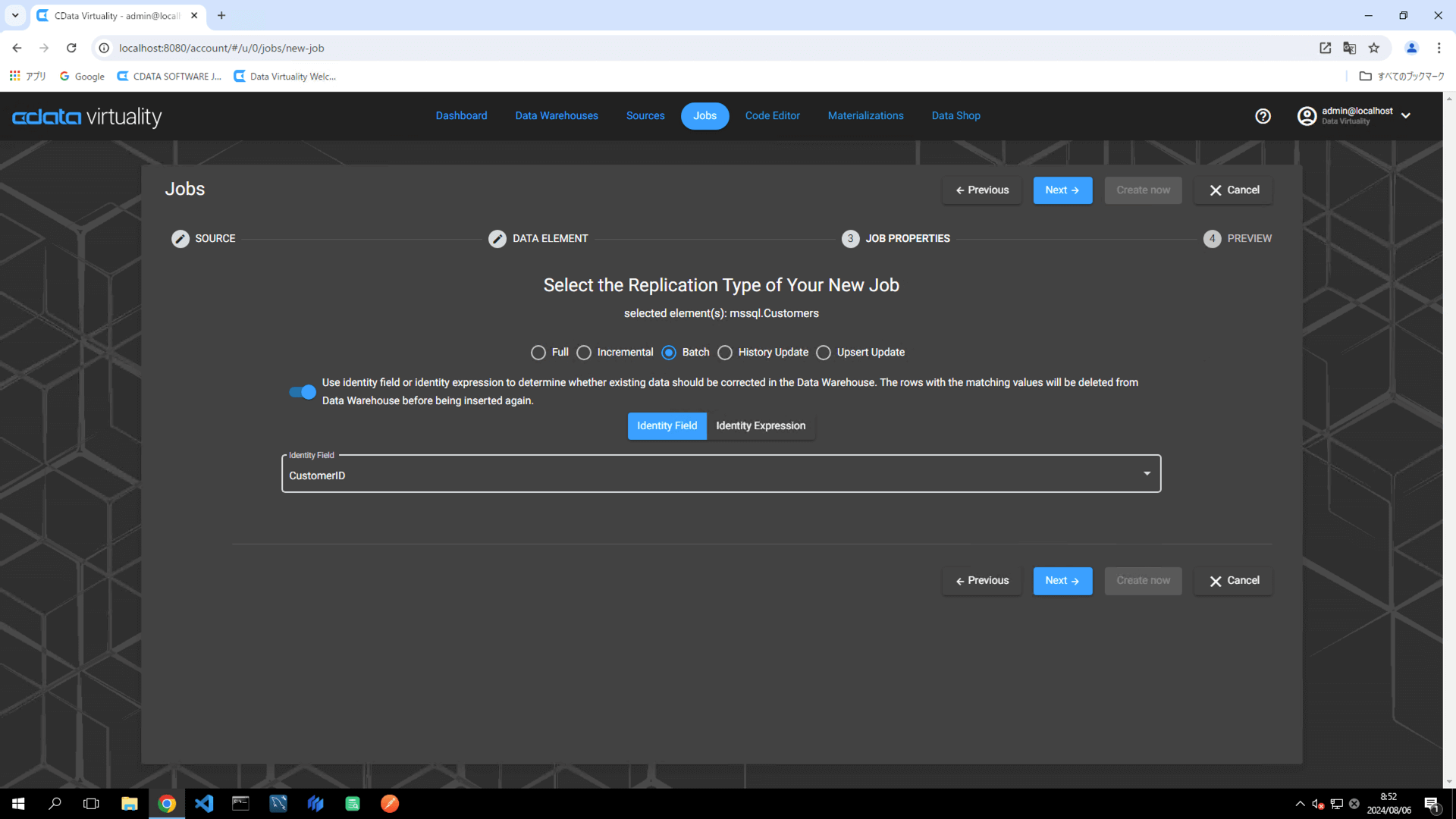Click the DATA ELEMENT step pencil icon
Image resolution: width=1456 pixels, height=819 pixels.
[x=497, y=239]
